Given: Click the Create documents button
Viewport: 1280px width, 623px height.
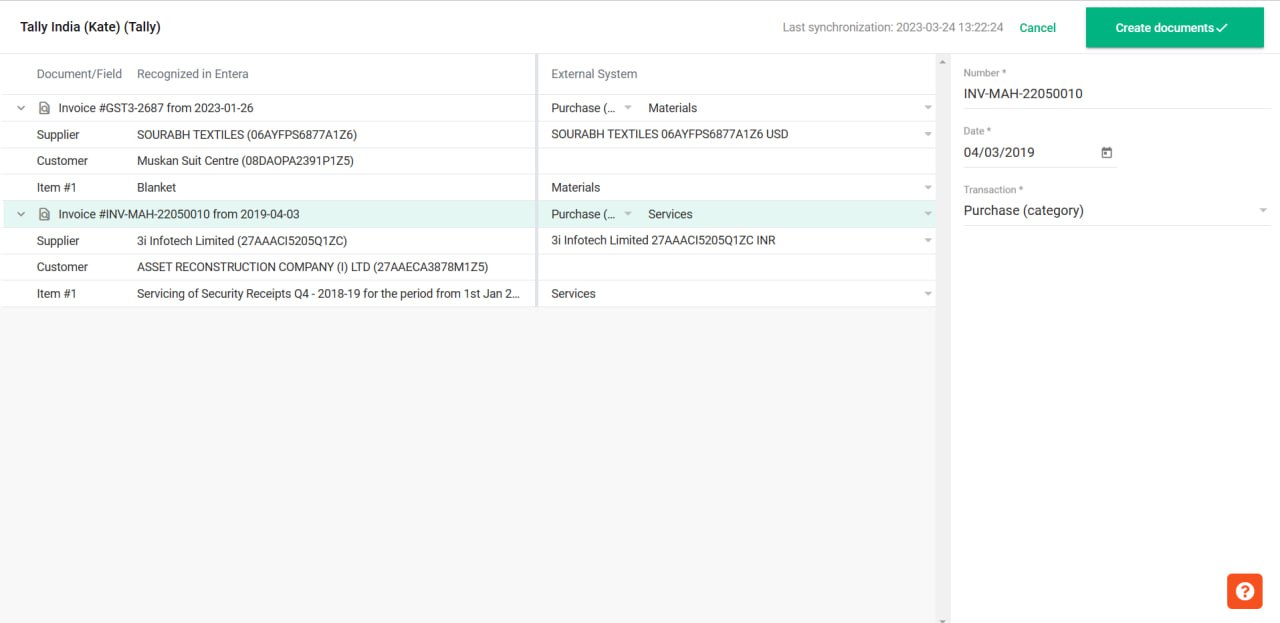Looking at the screenshot, I should [1174, 28].
